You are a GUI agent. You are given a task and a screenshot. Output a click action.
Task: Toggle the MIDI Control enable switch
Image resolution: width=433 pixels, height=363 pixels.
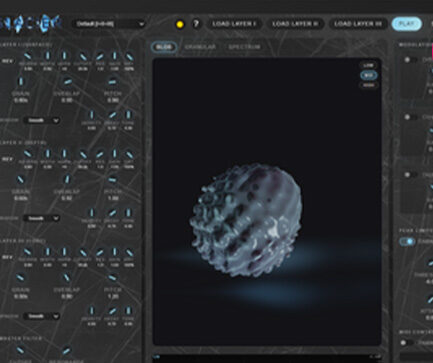point(407,343)
